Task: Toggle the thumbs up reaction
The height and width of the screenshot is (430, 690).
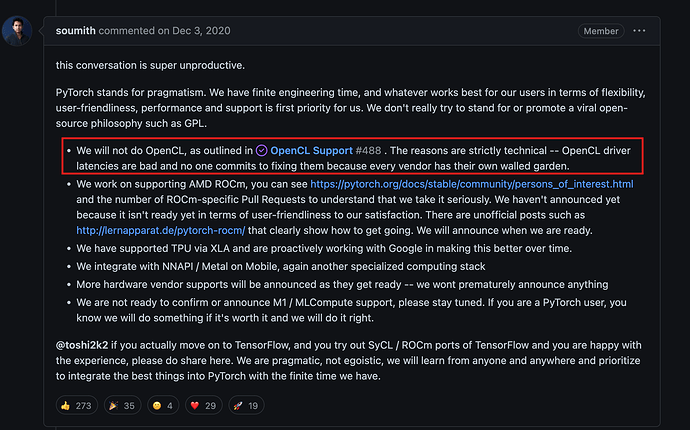Action: pyautogui.click(x=78, y=405)
